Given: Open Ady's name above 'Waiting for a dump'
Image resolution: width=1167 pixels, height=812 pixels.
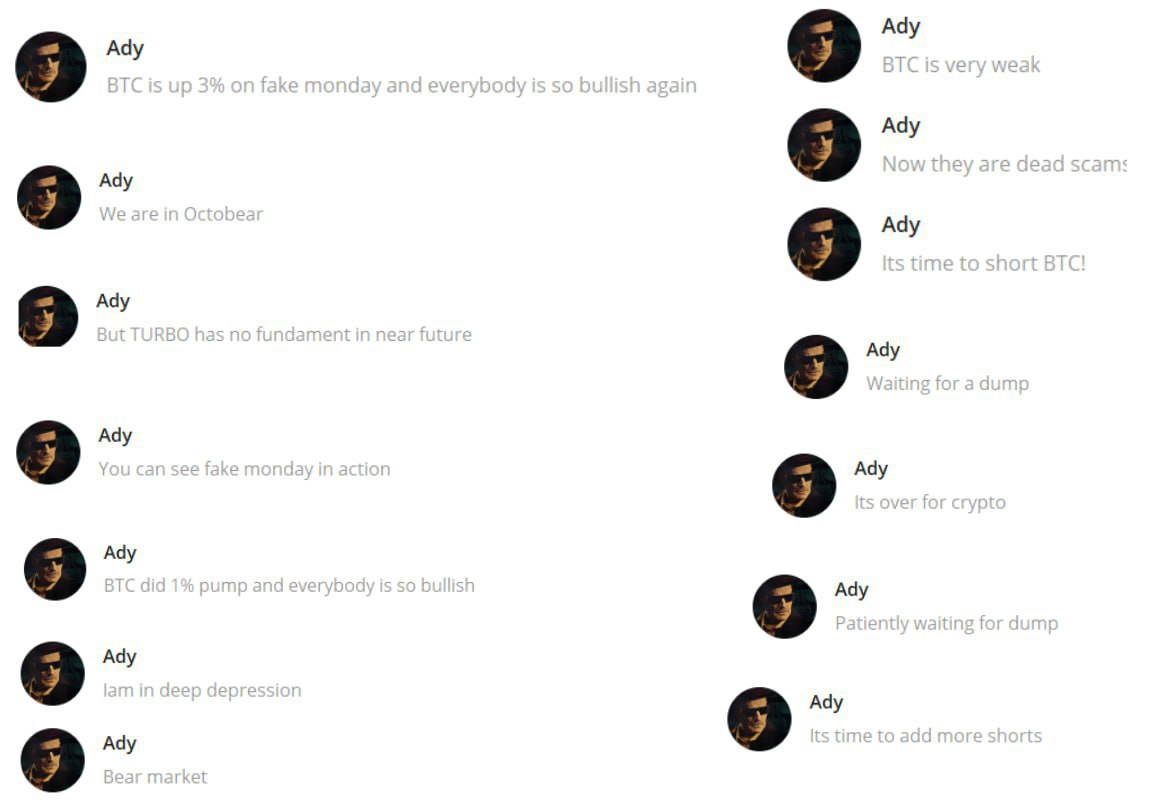Looking at the screenshot, I should [x=883, y=350].
